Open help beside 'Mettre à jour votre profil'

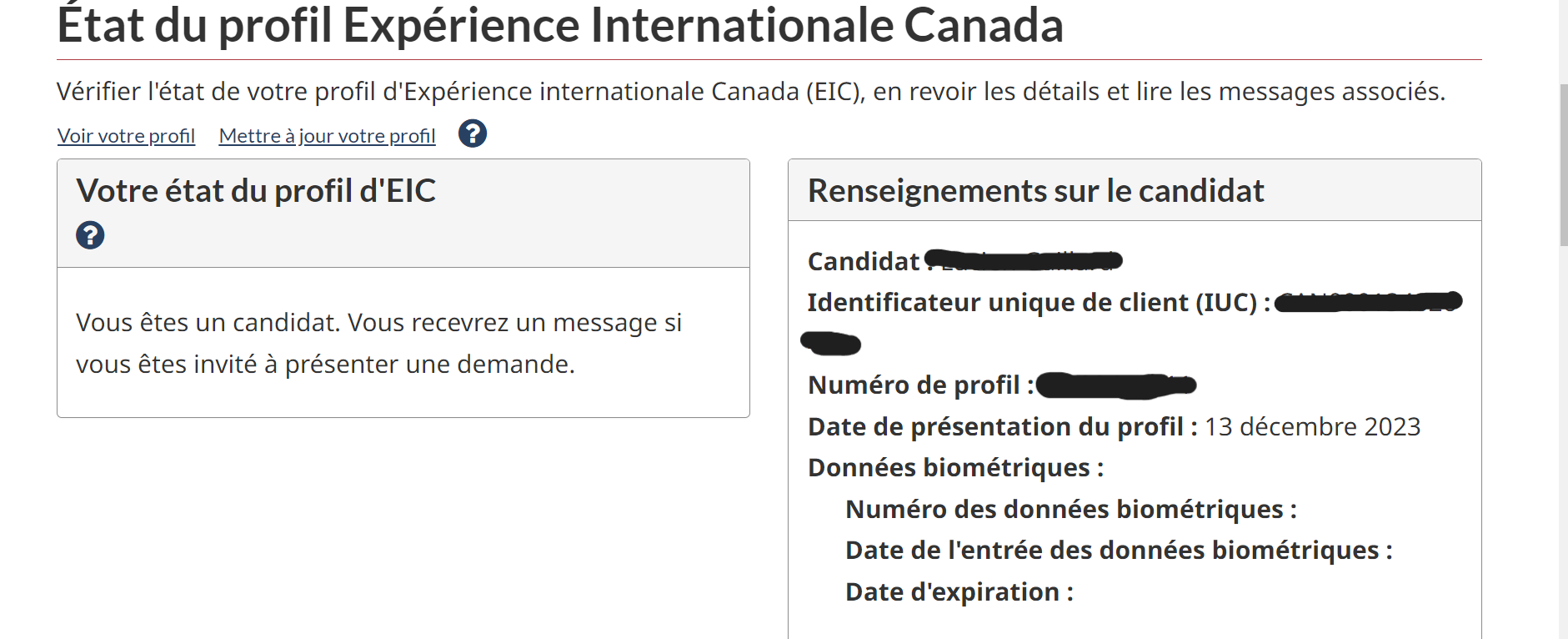click(472, 134)
